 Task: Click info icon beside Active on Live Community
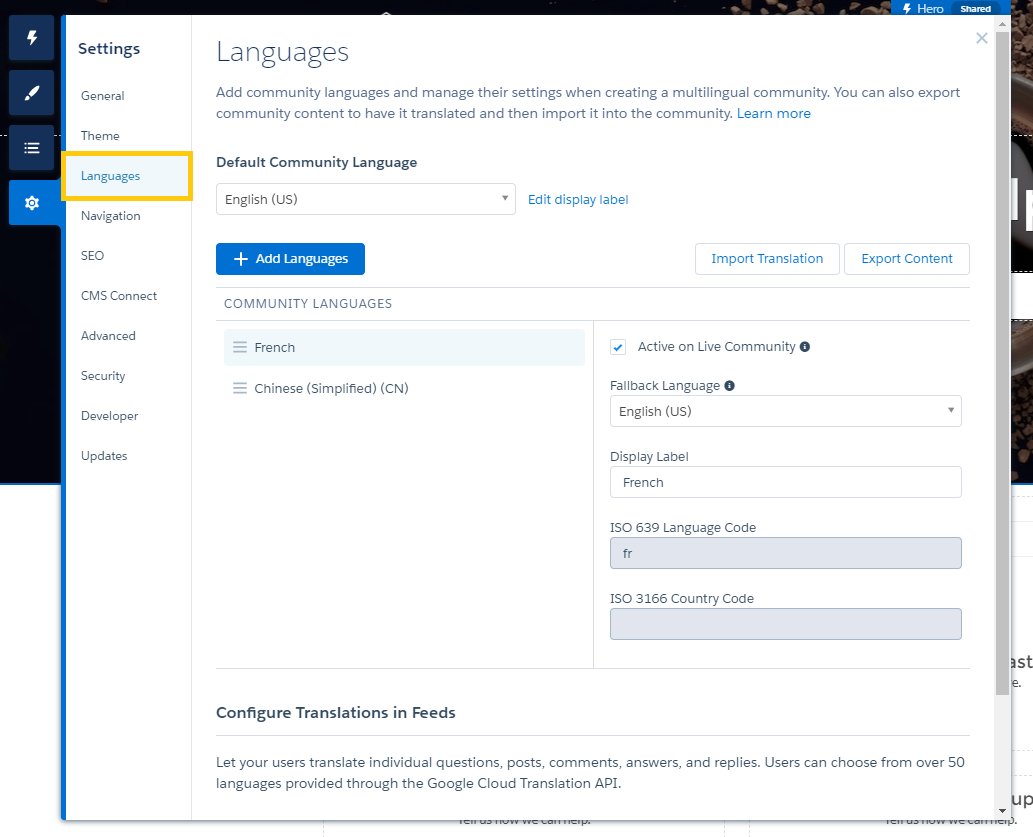(805, 347)
